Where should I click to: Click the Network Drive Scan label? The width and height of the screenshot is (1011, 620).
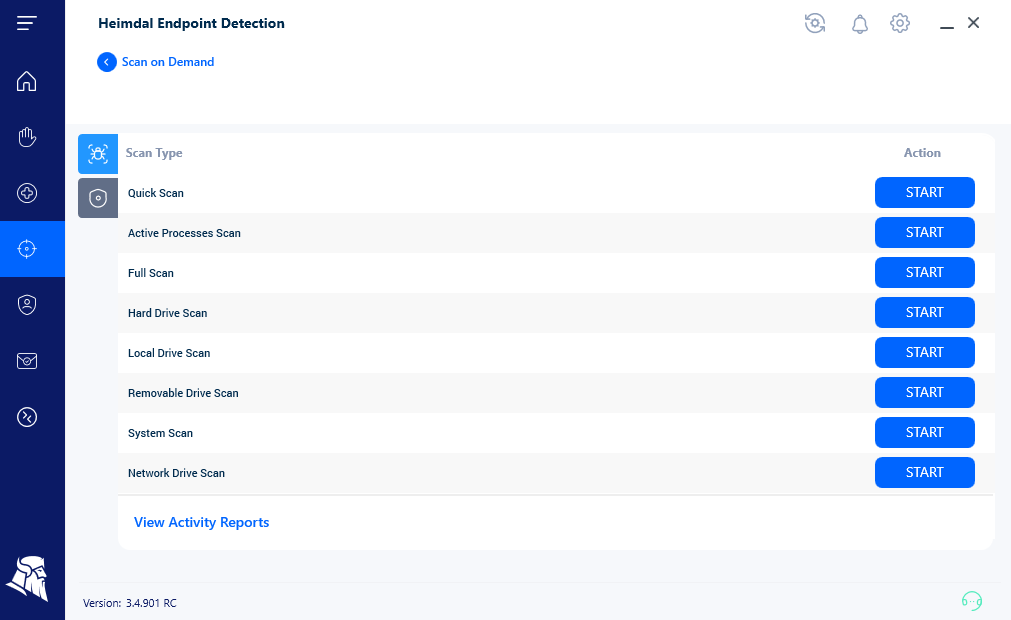click(176, 473)
